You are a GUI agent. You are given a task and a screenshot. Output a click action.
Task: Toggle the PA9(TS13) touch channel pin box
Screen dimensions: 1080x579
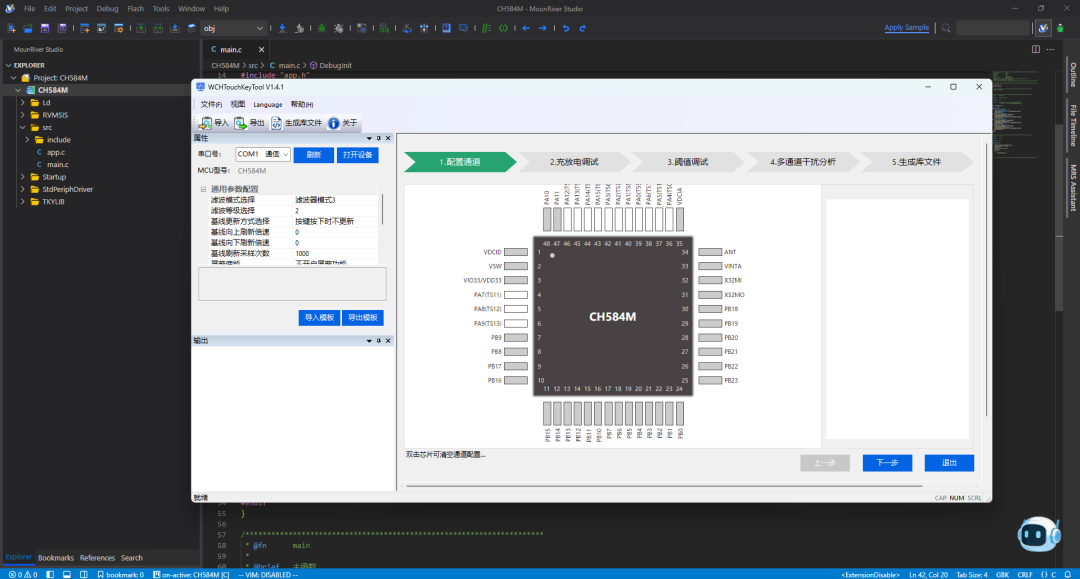click(516, 324)
